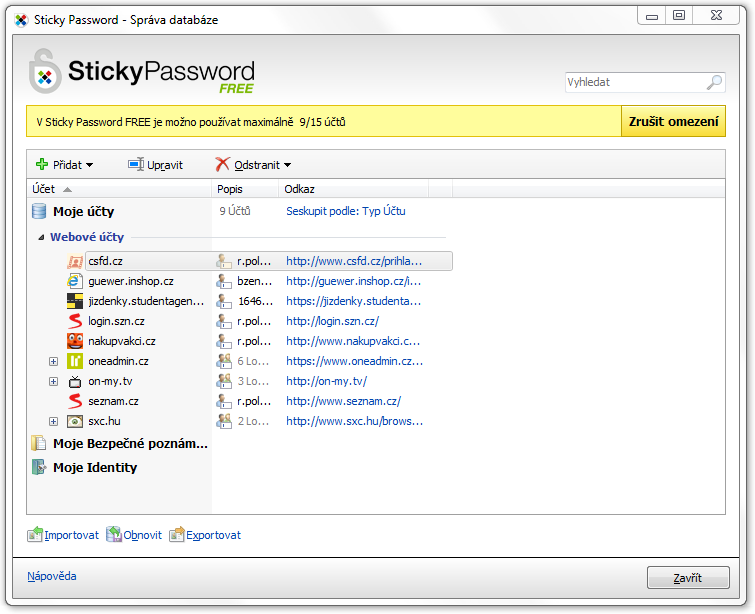Click the Upravit edit icon
Image resolution: width=755 pixels, height=614 pixels.
tap(136, 165)
